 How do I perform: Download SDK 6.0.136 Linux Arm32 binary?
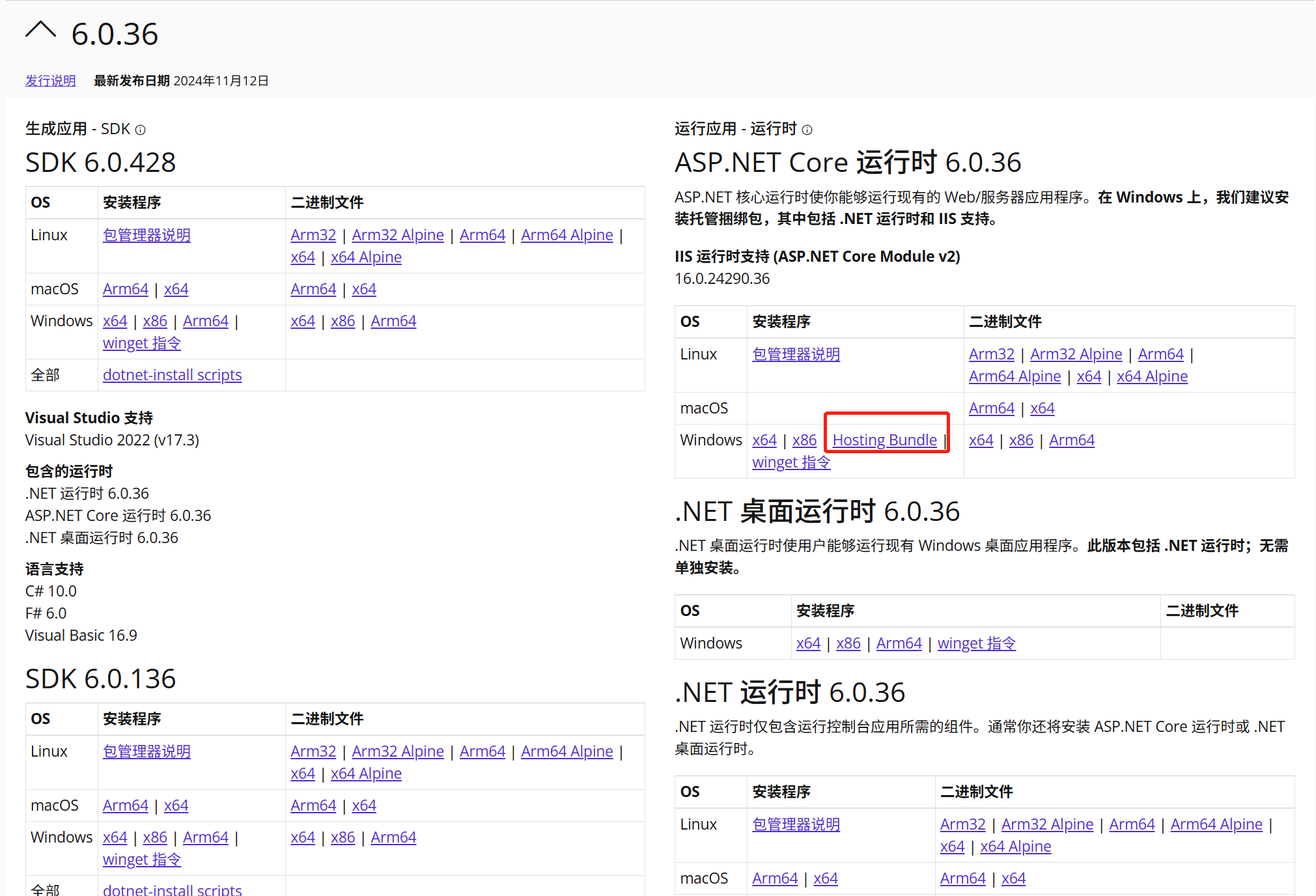point(313,751)
